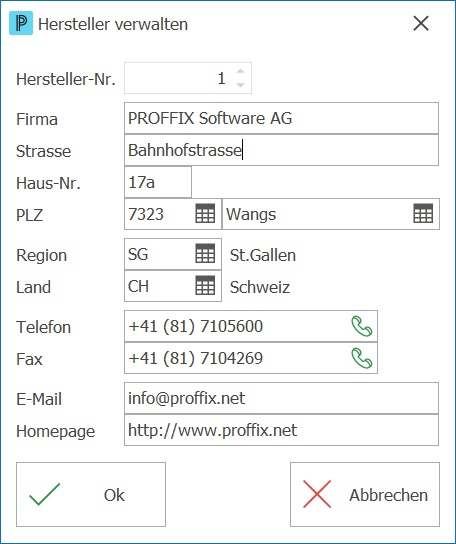The width and height of the screenshot is (456, 544).
Task: Open the PLZ lookup table icon
Action: point(205,213)
